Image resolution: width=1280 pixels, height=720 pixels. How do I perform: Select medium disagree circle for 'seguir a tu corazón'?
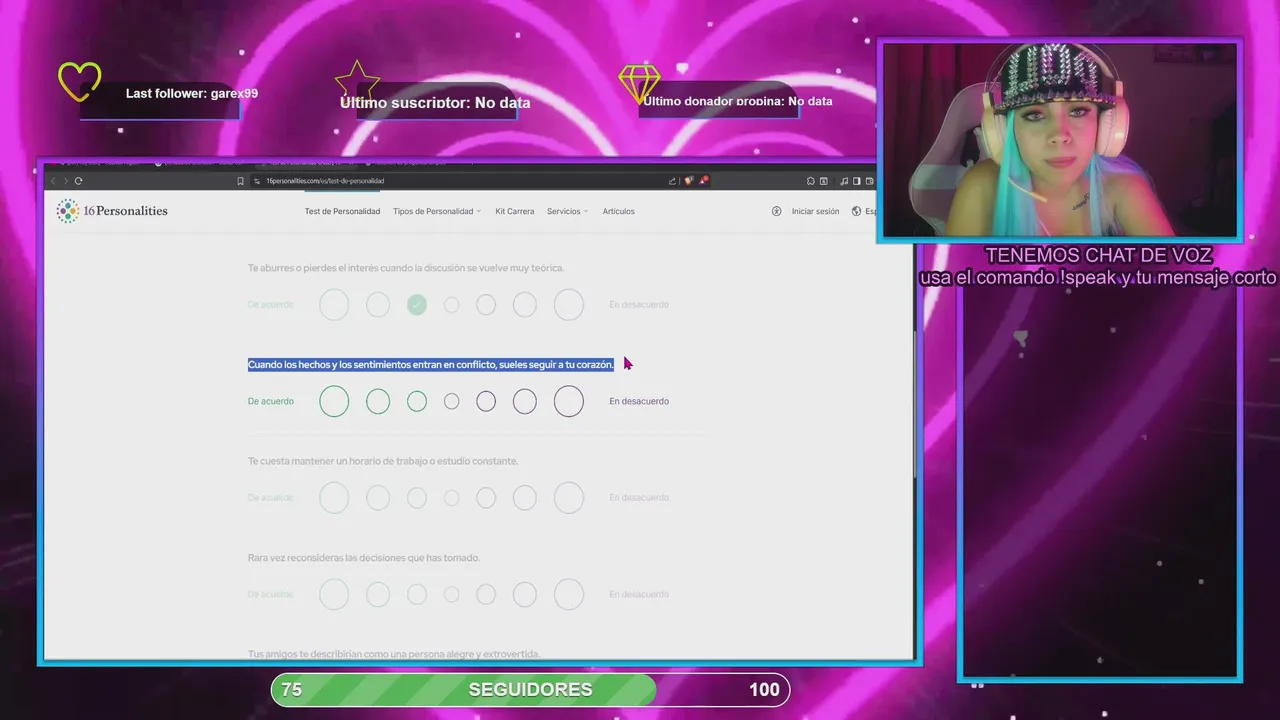pos(525,401)
